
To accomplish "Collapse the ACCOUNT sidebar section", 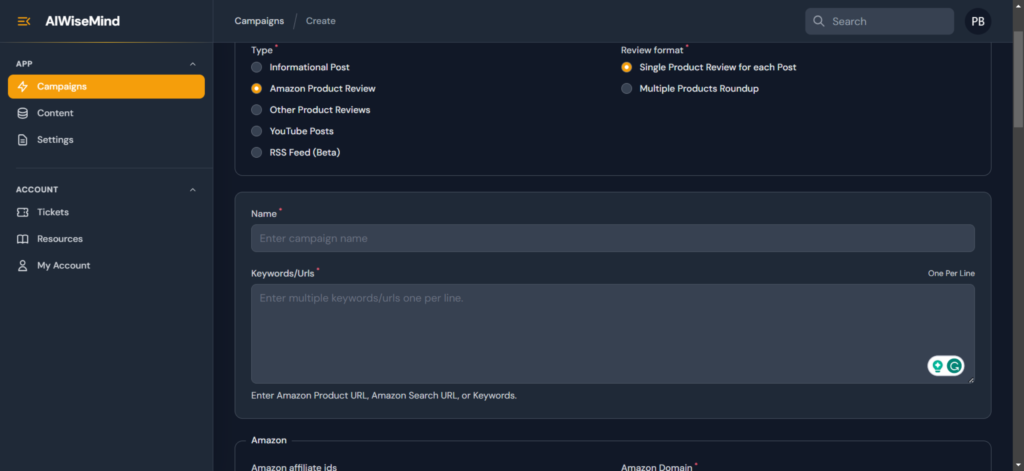I will 193,189.
